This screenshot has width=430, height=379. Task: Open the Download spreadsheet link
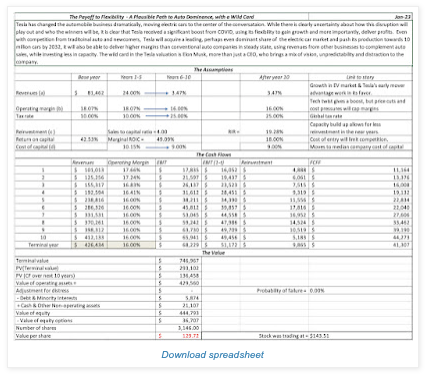212,355
